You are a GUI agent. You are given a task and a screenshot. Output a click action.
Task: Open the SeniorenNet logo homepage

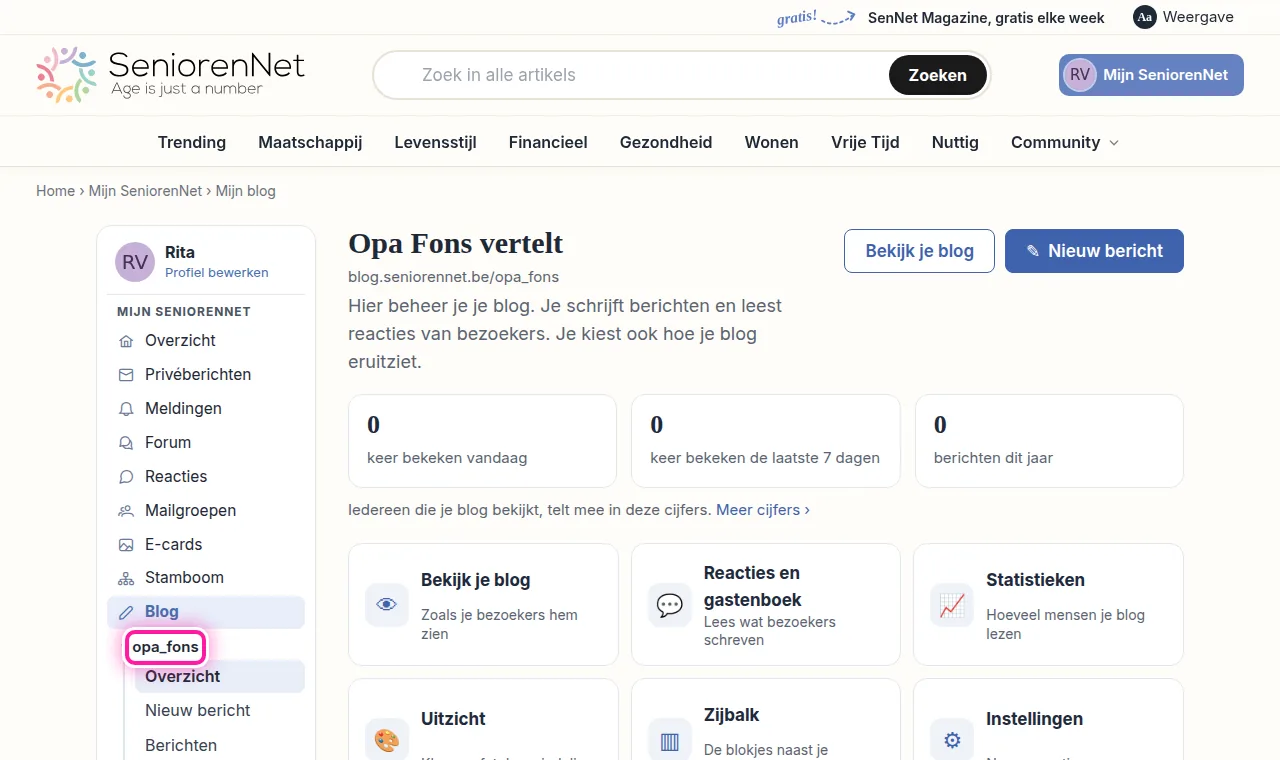(171, 75)
